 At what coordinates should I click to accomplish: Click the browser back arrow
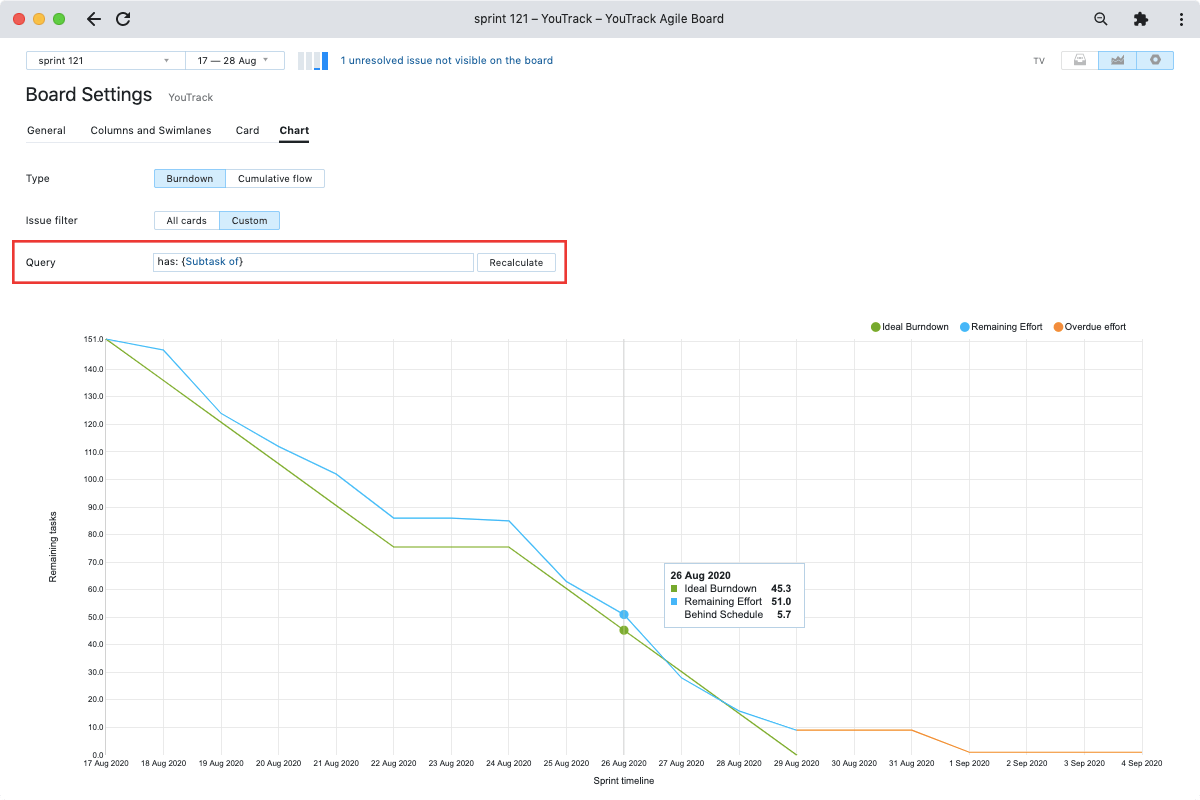(x=93, y=19)
